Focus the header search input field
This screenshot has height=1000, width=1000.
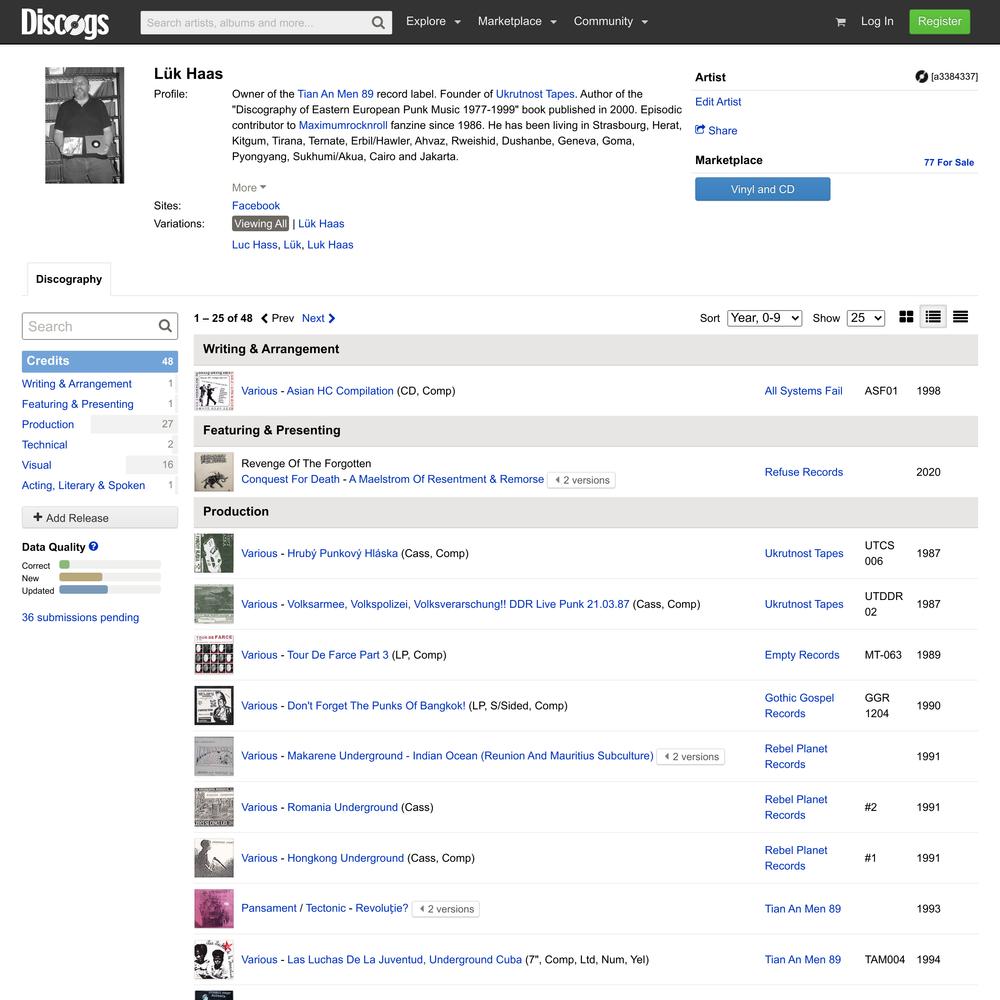click(x=255, y=23)
